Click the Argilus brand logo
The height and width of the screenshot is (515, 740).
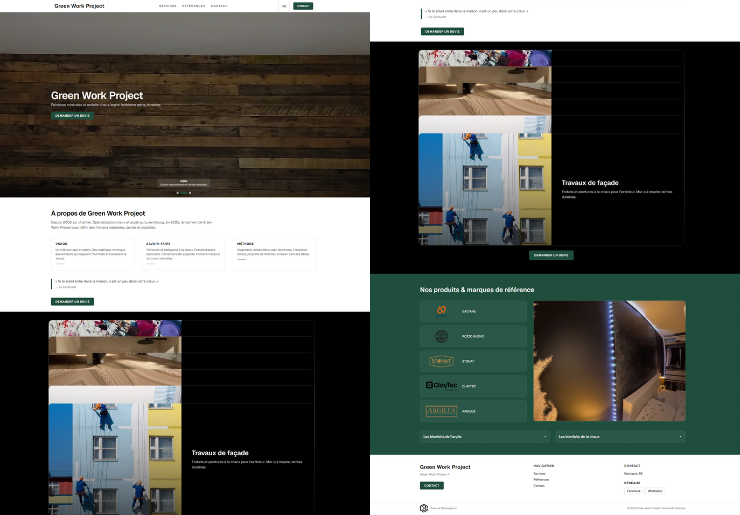[x=441, y=411]
